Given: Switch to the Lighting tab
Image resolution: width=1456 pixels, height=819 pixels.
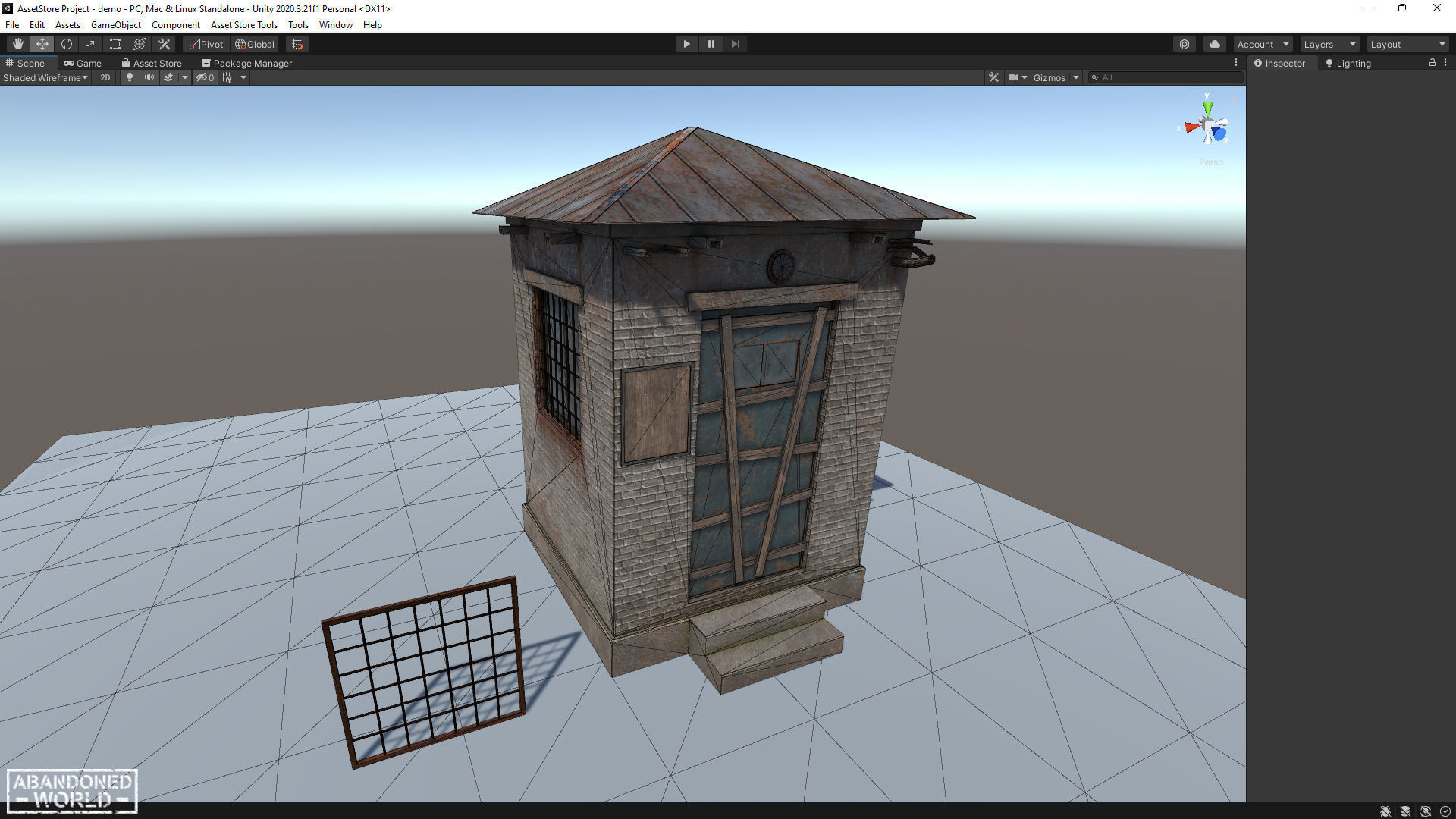Looking at the screenshot, I should (x=1348, y=63).
